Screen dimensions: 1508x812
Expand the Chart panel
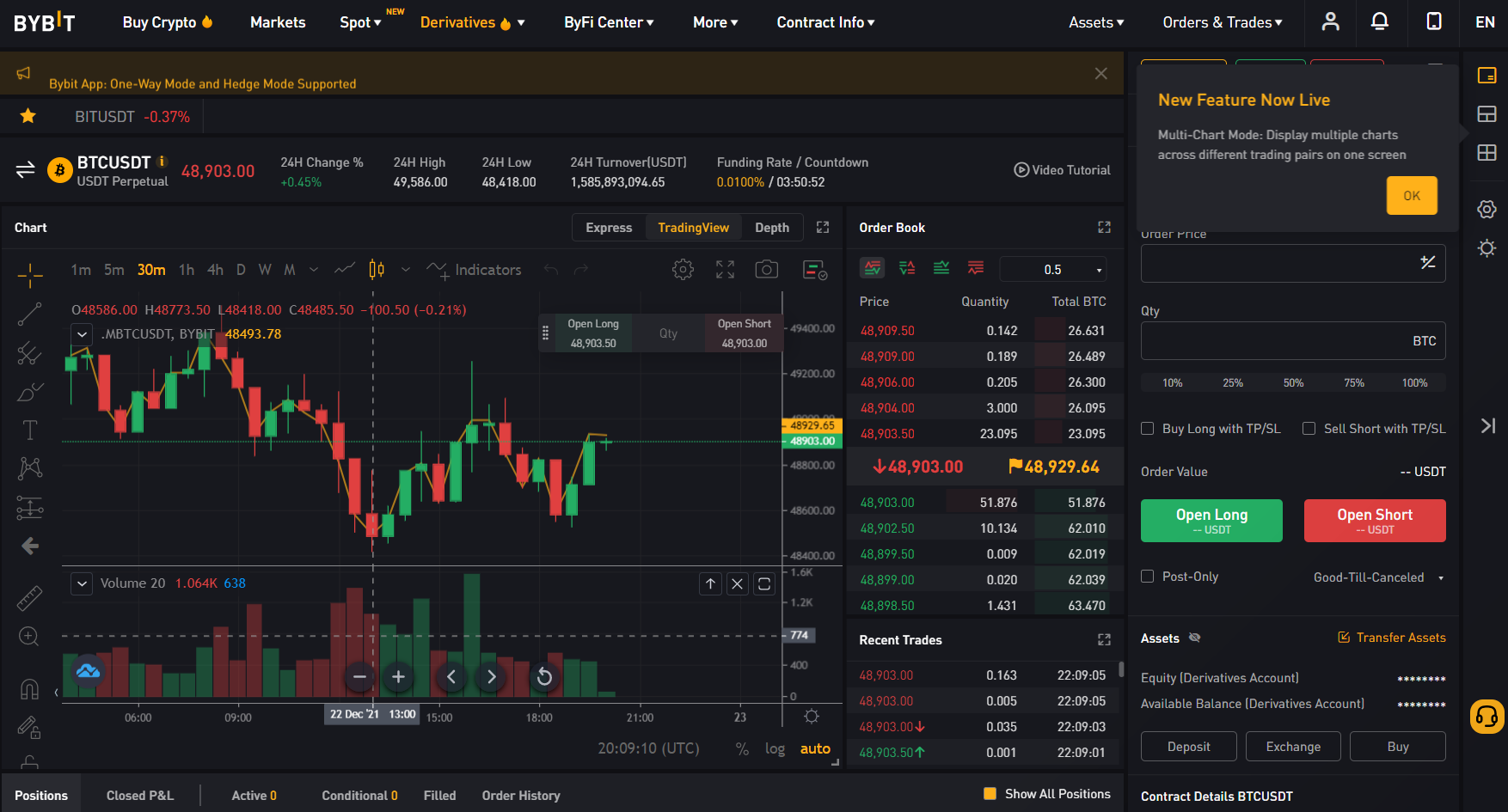point(823,228)
